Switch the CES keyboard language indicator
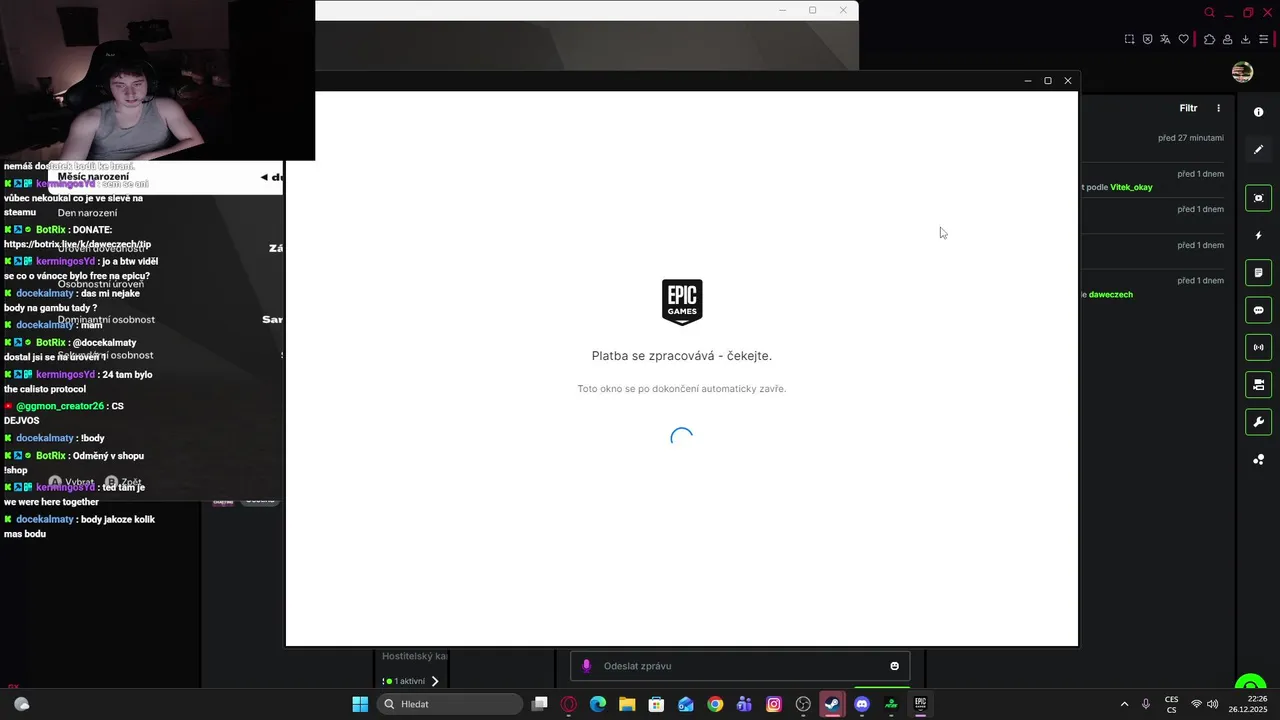 [1171, 704]
